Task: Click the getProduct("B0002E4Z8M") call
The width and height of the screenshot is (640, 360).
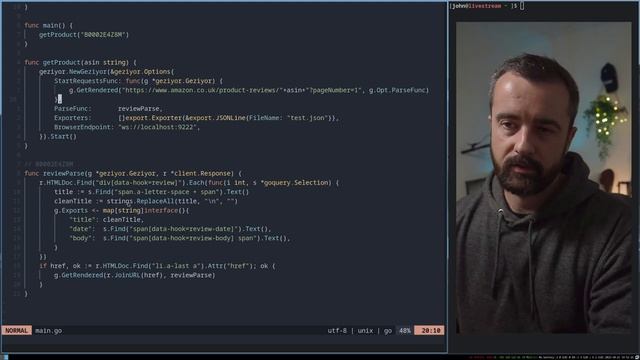Action: (x=84, y=35)
